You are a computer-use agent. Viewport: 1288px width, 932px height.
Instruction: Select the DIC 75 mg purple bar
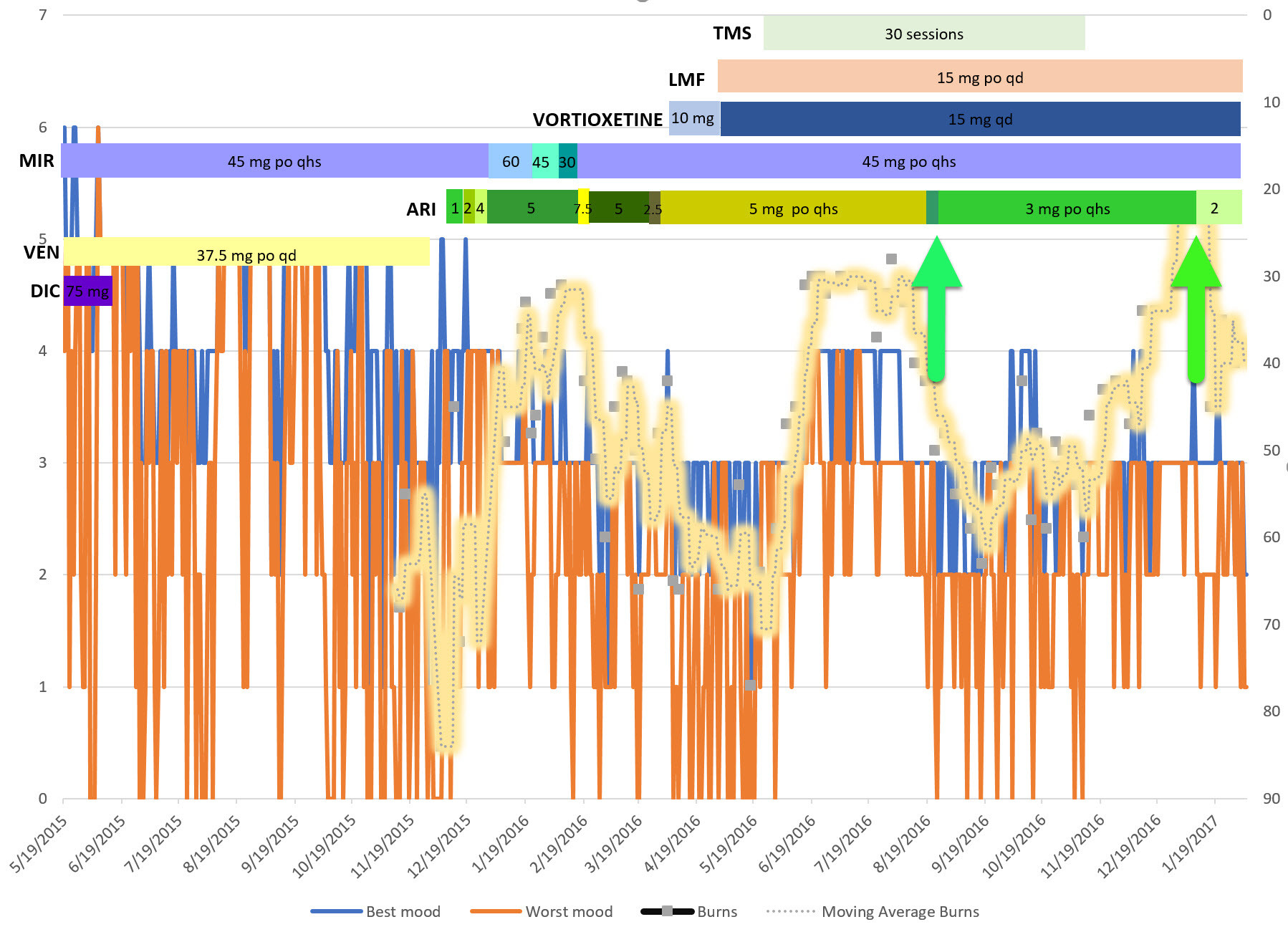(88, 291)
